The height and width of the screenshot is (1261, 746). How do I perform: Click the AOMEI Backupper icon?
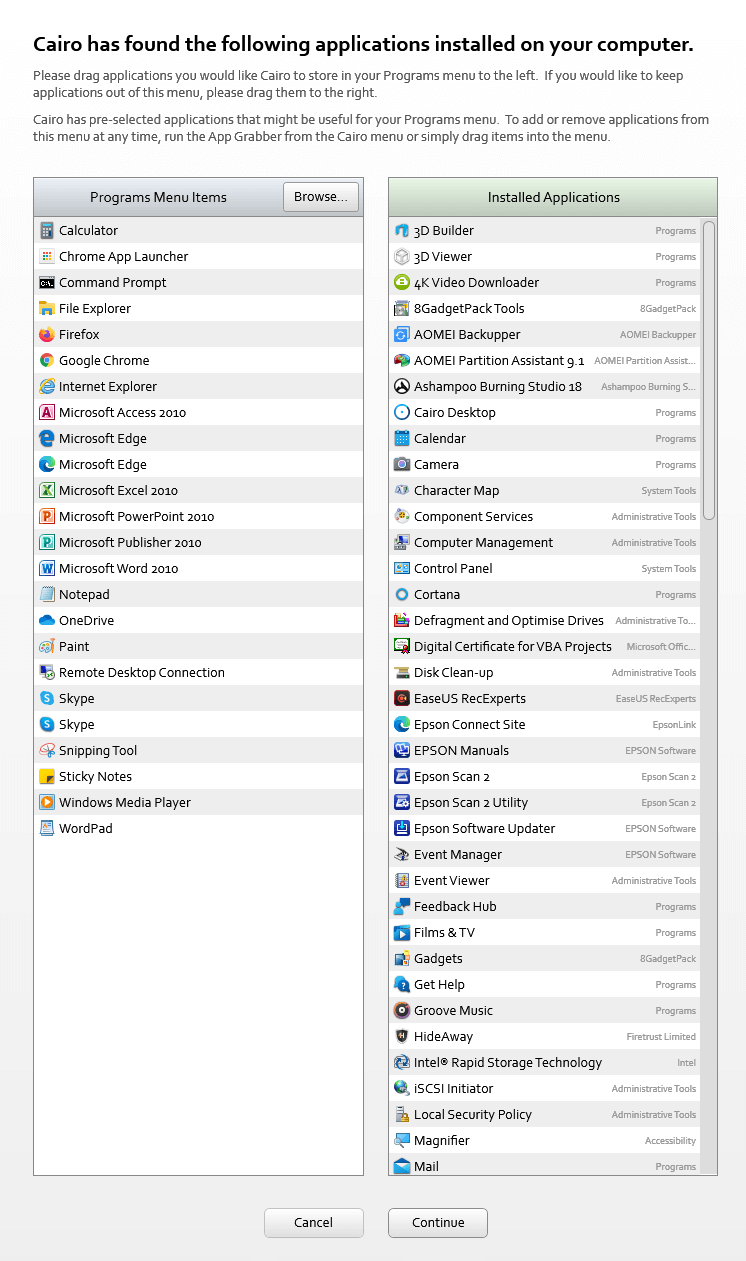[401, 335]
